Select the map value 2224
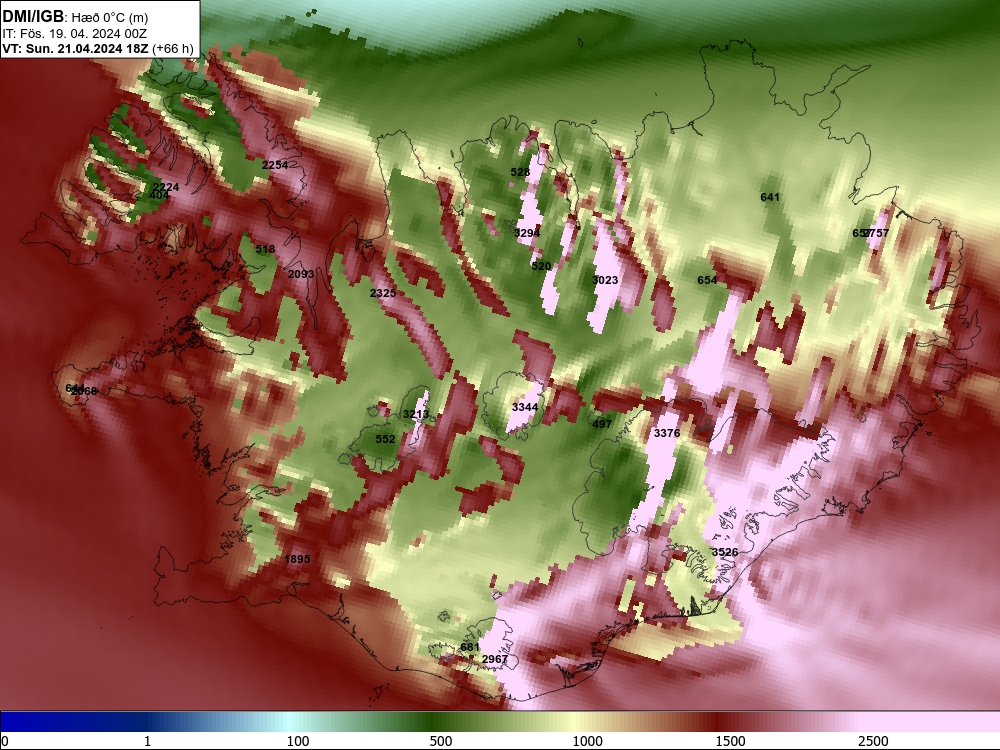This screenshot has height=750, width=1000. tap(166, 187)
